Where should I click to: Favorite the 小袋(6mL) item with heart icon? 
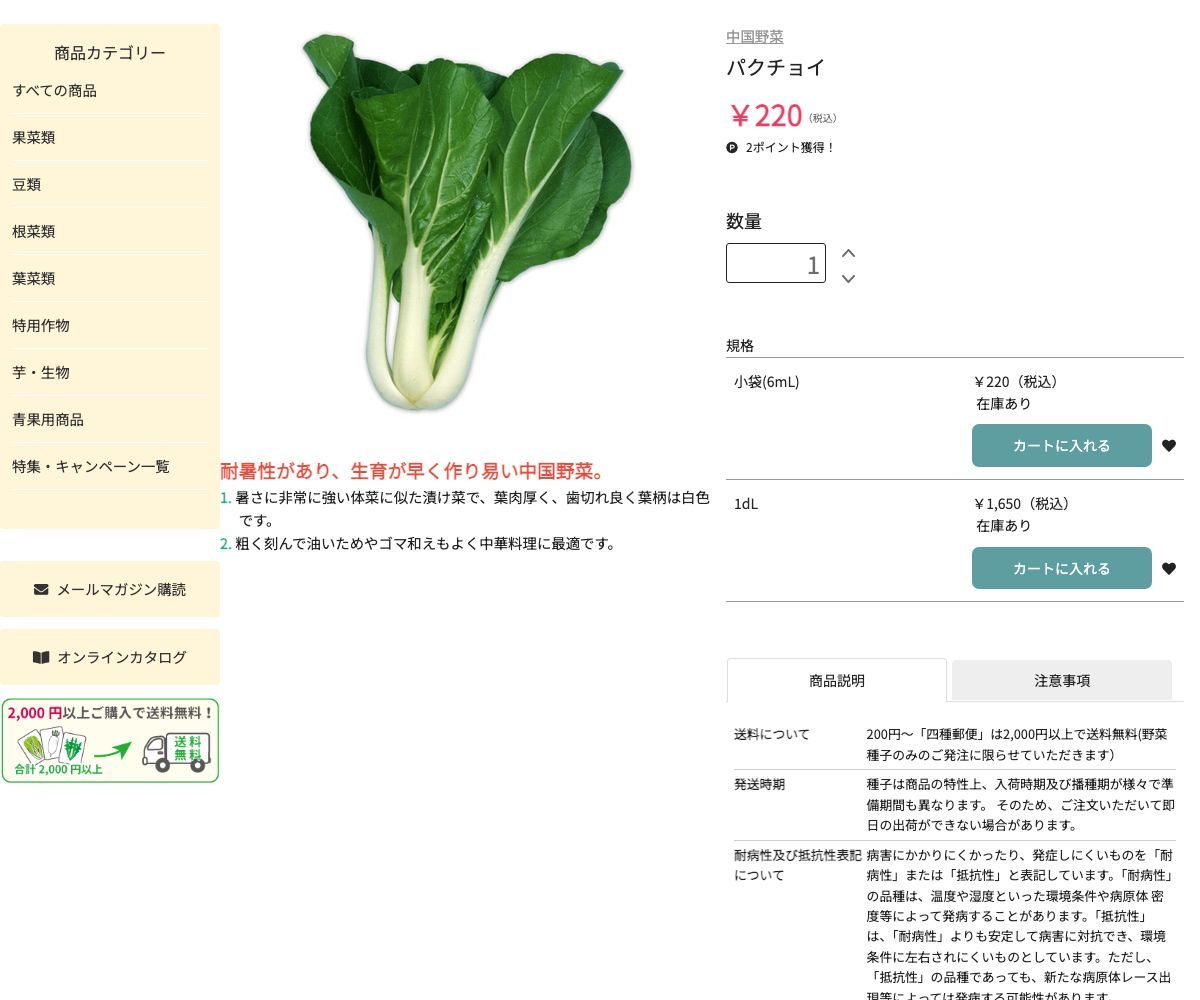tap(1168, 446)
